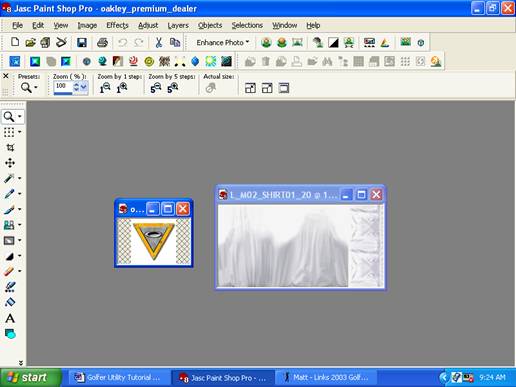Click Zoom out by 1 step
The width and height of the screenshot is (516, 387).
click(x=105, y=88)
